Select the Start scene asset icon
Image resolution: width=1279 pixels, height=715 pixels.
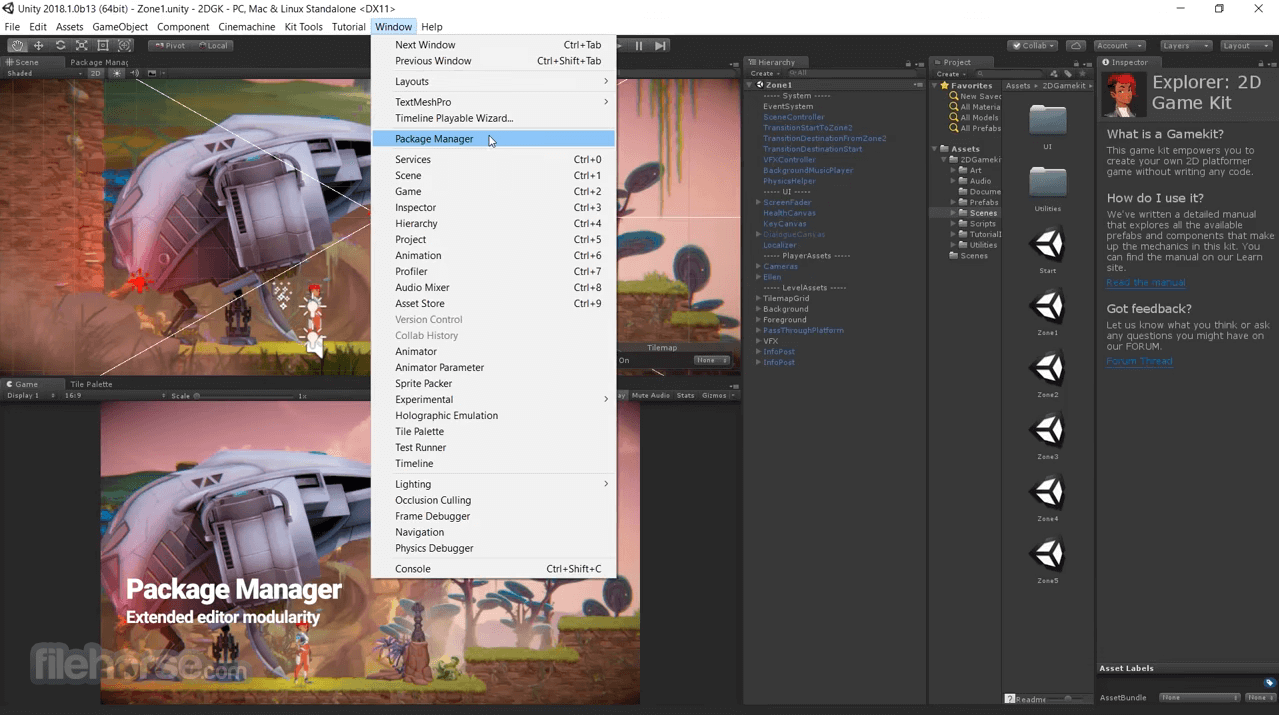(1047, 244)
